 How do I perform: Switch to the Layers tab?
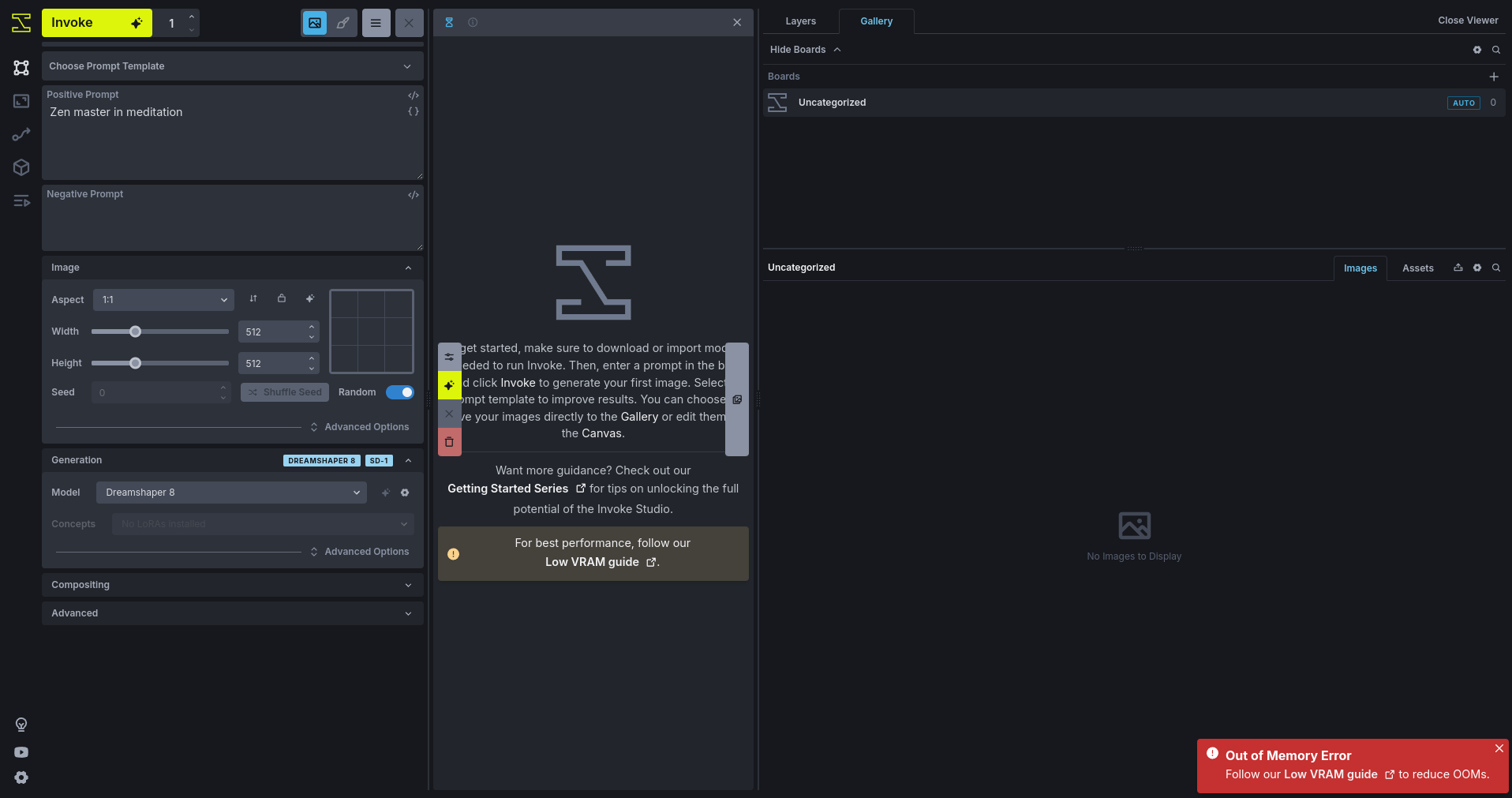pyautogui.click(x=800, y=21)
